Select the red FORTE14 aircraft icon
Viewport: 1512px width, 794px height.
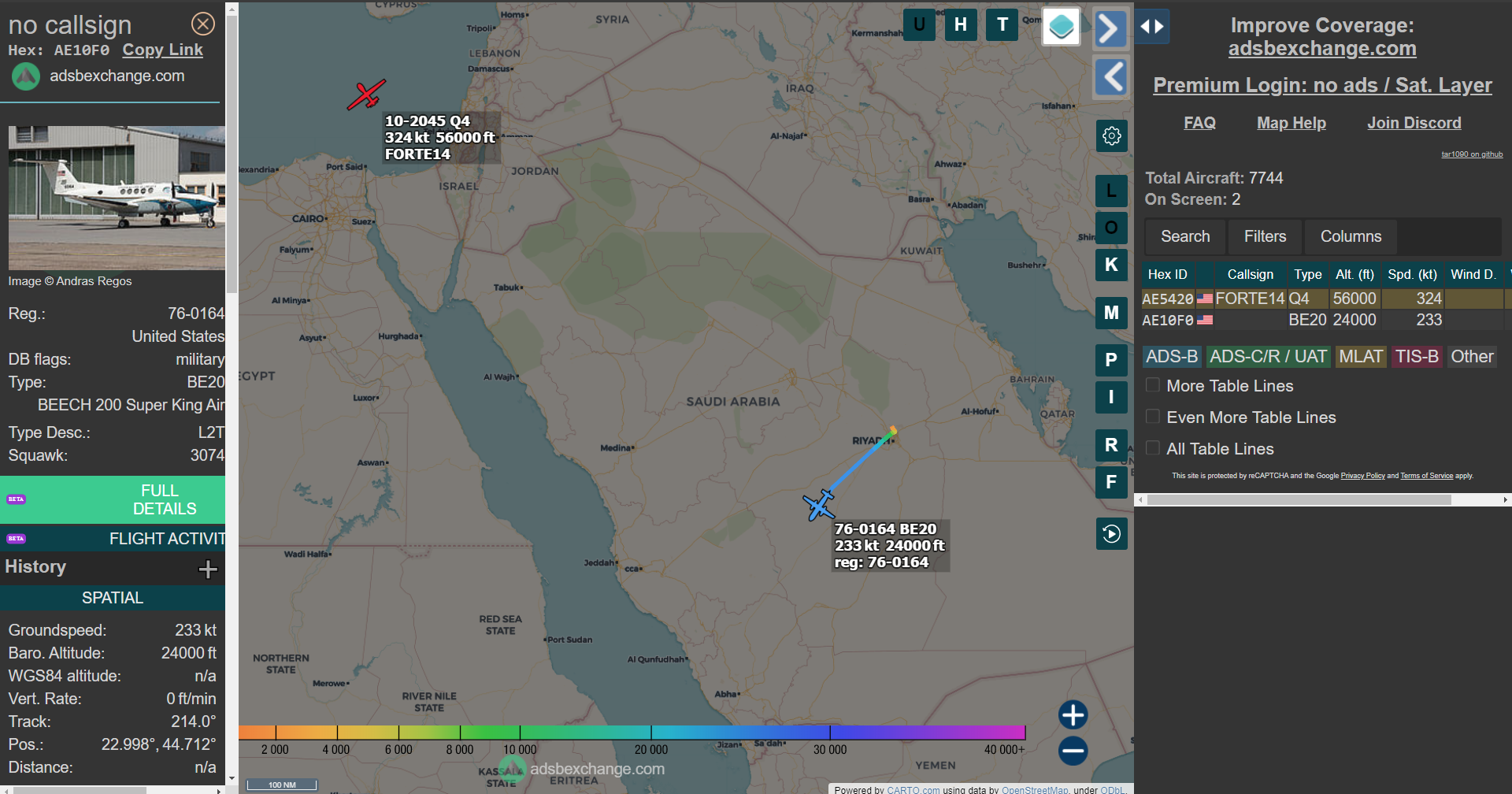366,95
